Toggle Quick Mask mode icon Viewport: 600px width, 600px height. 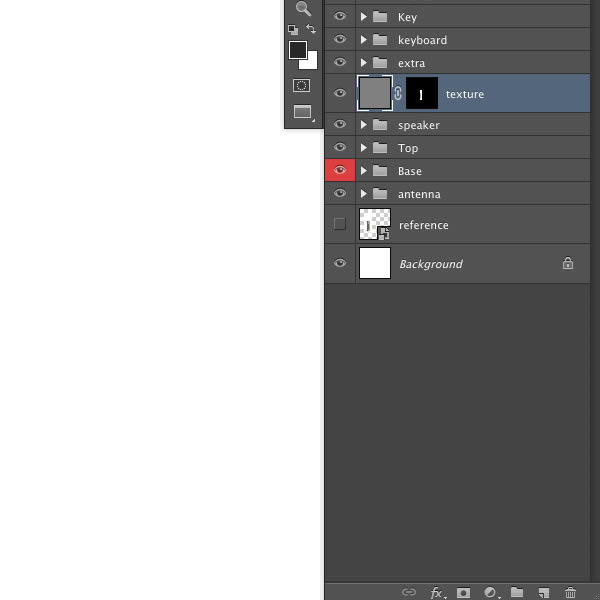(302, 85)
